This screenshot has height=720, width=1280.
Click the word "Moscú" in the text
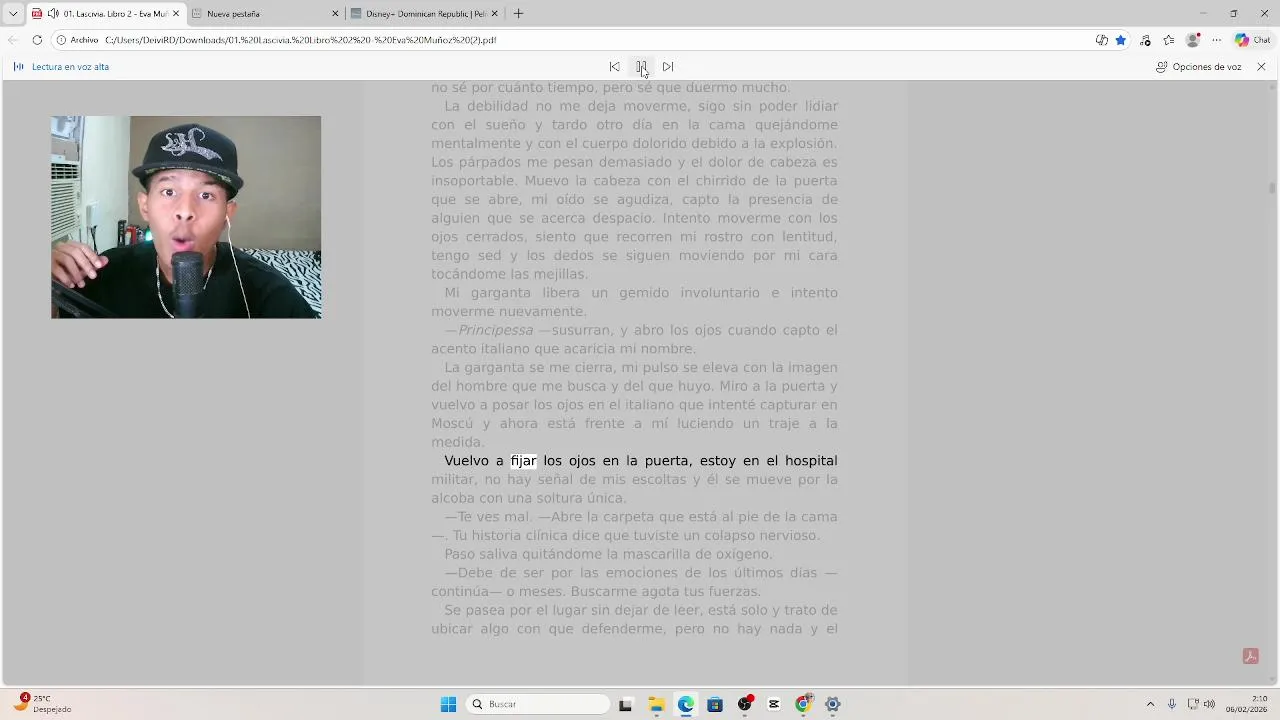pyautogui.click(x=454, y=423)
